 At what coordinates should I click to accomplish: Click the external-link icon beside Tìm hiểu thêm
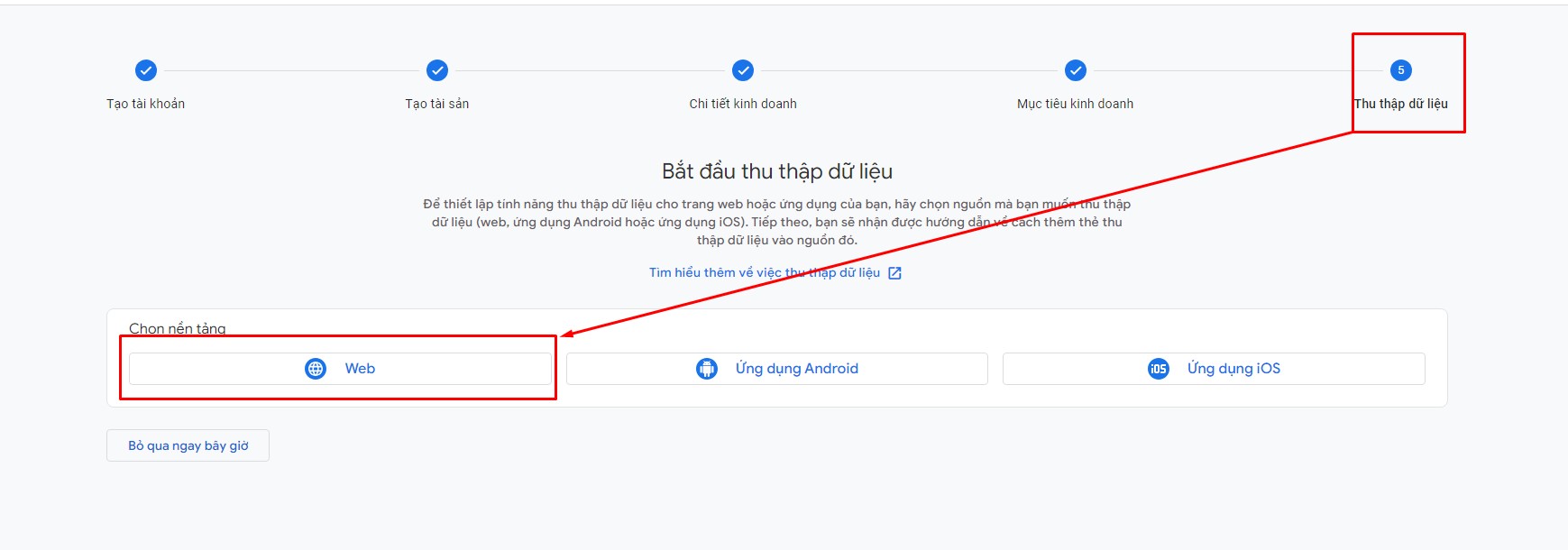coord(894,273)
